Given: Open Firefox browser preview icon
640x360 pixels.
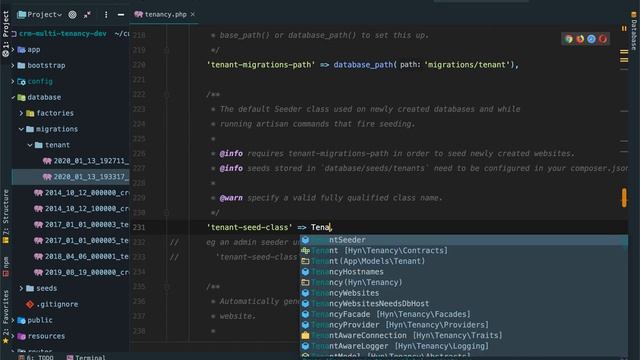Looking at the screenshot, I should pyautogui.click(x=580, y=39).
